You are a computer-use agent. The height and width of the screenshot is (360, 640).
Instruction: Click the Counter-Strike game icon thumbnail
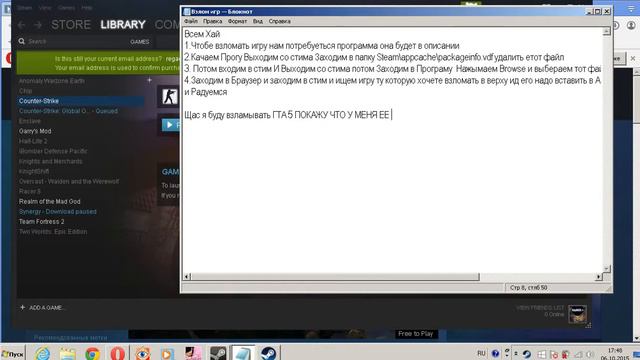click(x=169, y=97)
